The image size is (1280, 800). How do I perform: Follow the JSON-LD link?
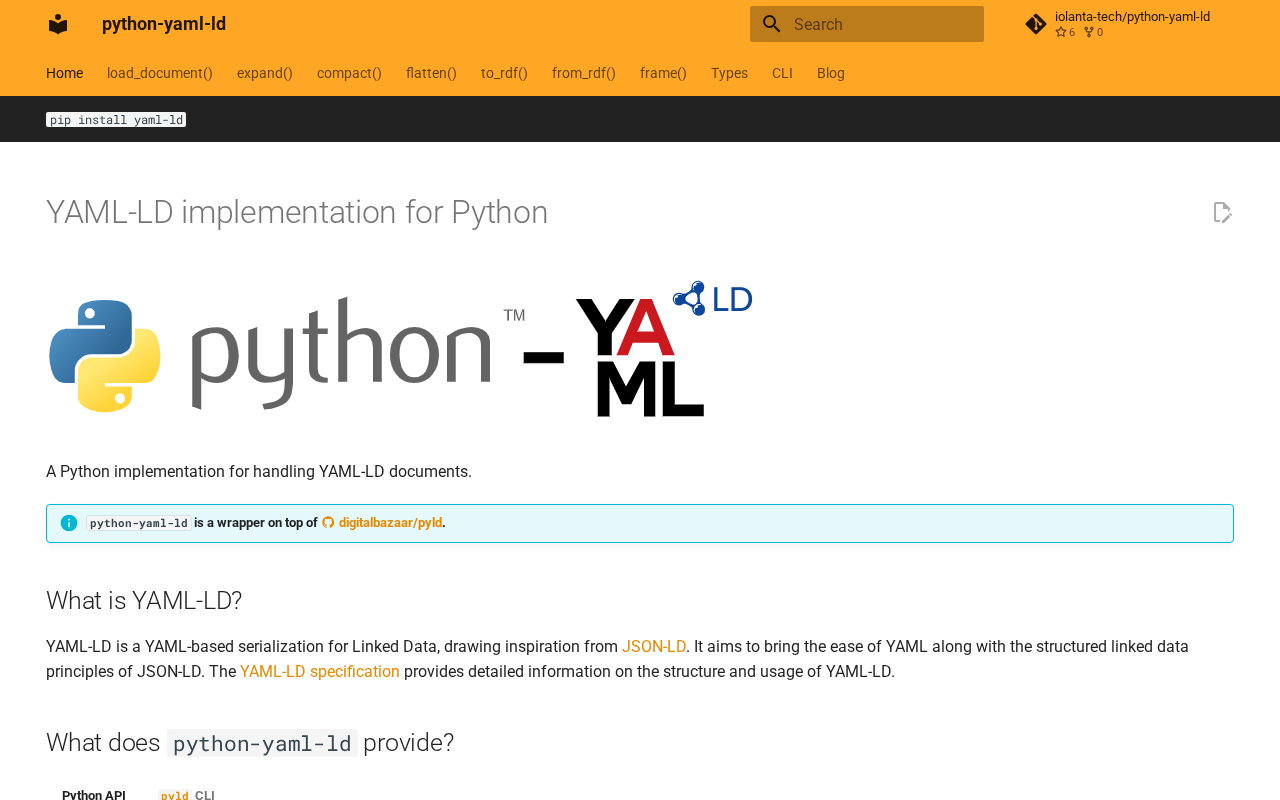(x=654, y=647)
